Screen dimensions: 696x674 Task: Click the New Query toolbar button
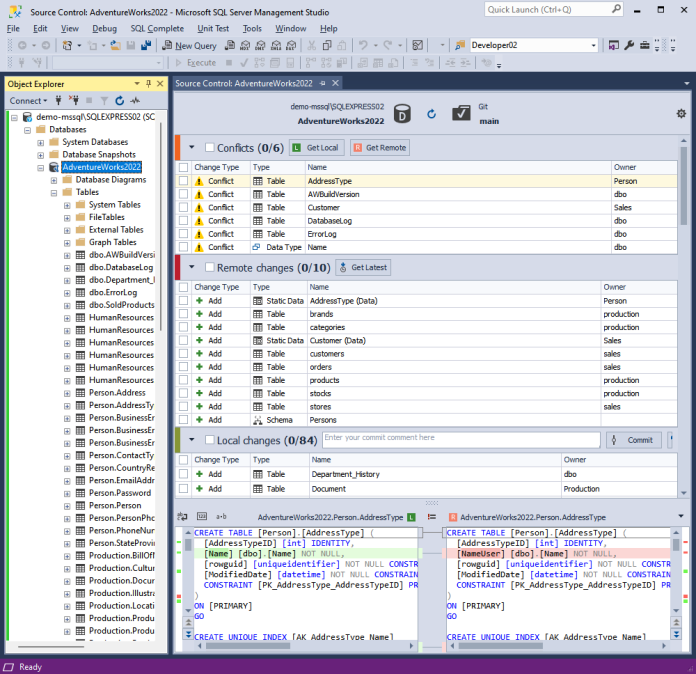coord(190,45)
